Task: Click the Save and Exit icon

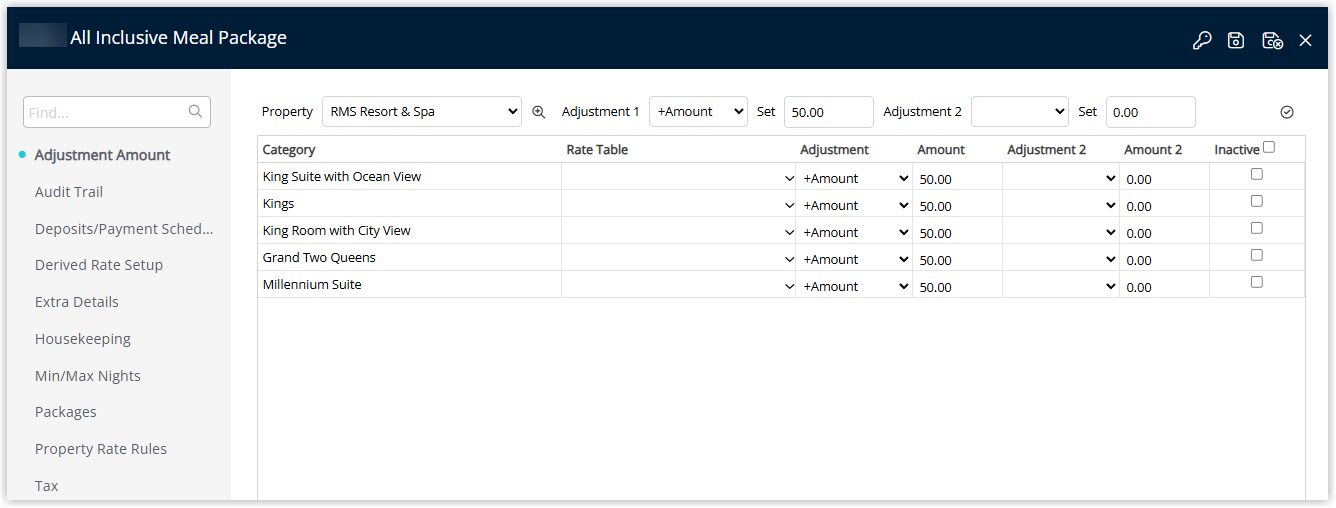Action: (1272, 40)
